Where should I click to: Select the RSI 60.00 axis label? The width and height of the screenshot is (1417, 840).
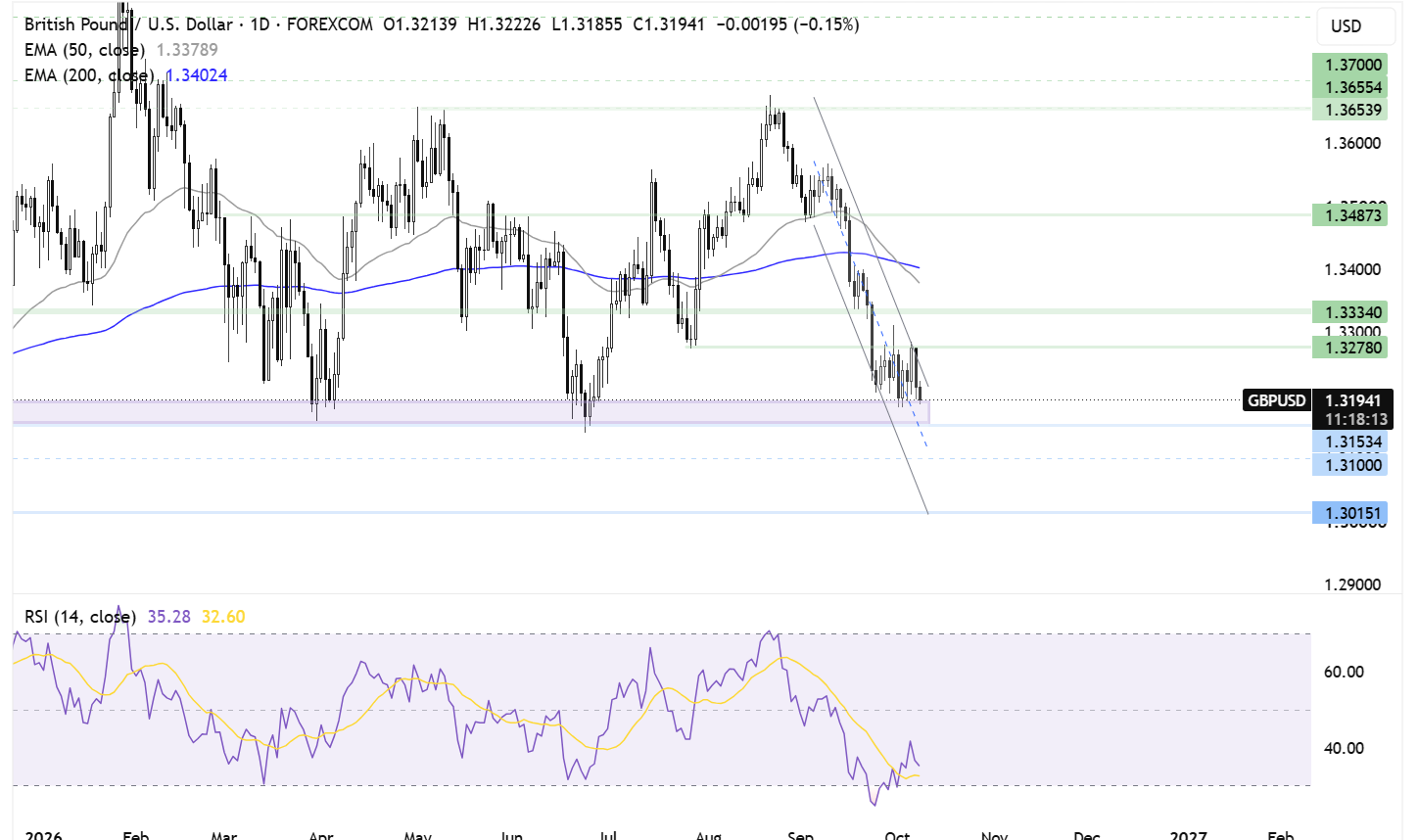1344,672
